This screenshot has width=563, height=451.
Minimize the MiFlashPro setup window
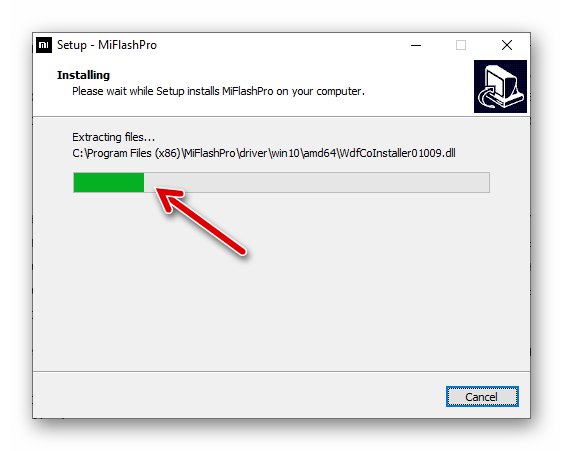tap(416, 45)
